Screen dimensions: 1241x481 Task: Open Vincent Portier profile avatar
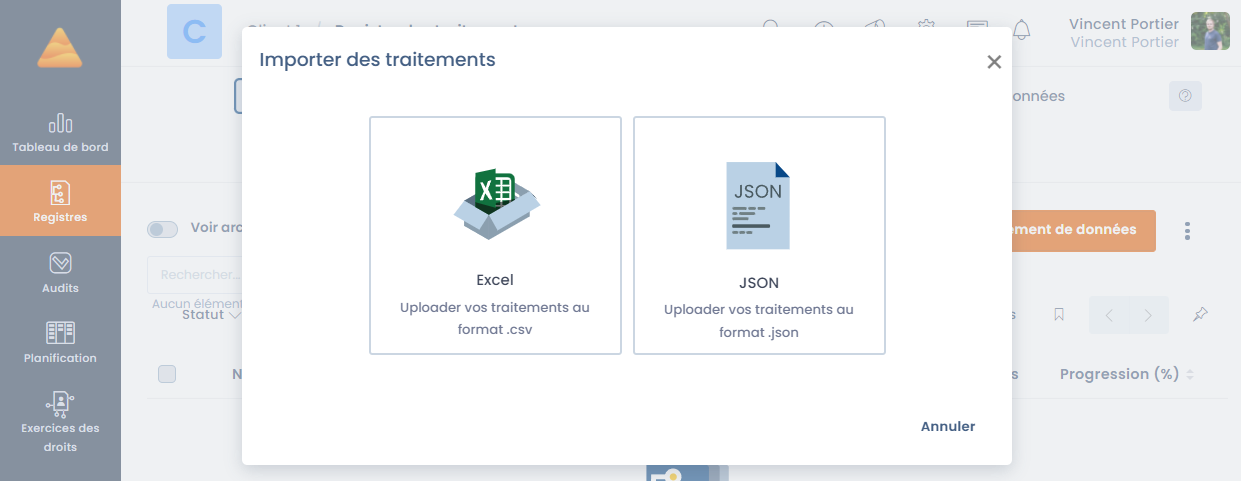point(1210,31)
